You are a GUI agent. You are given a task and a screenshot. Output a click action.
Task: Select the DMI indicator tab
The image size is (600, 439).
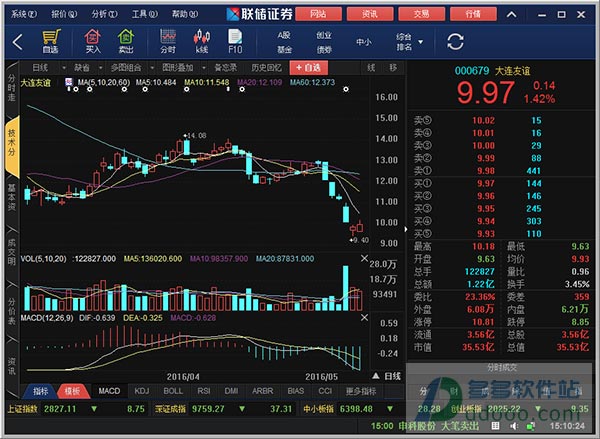tap(231, 391)
